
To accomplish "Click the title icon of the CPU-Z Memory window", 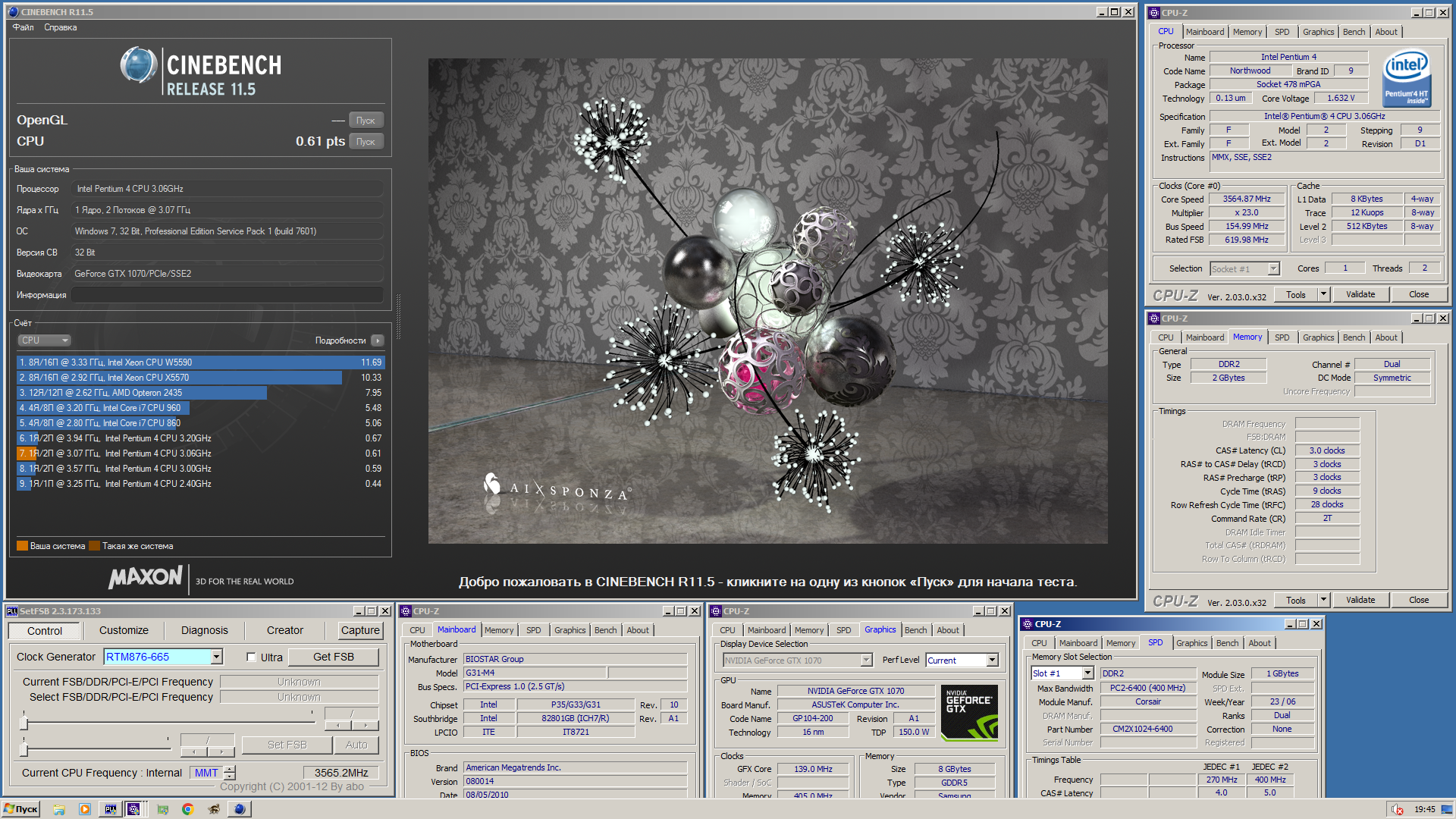I will [1154, 318].
